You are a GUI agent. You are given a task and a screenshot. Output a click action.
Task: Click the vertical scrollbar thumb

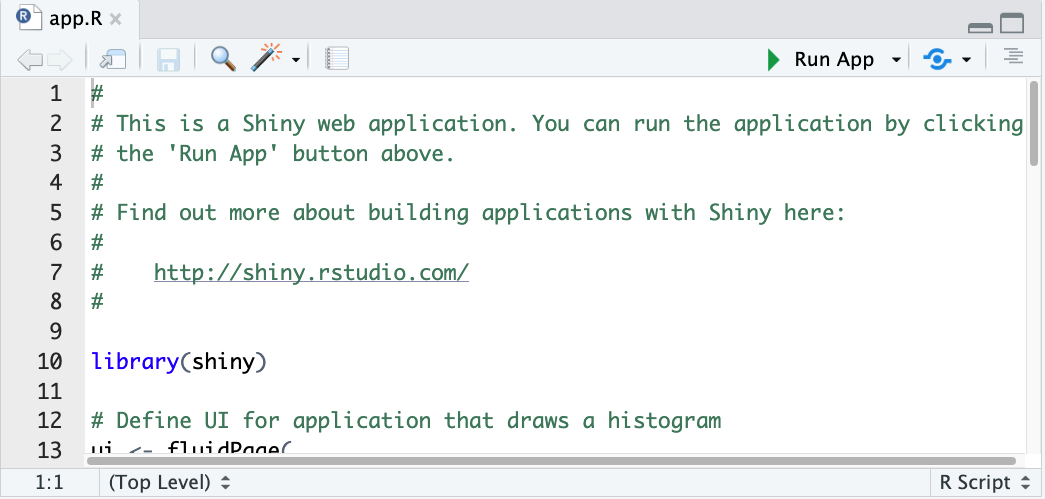tap(1034, 123)
